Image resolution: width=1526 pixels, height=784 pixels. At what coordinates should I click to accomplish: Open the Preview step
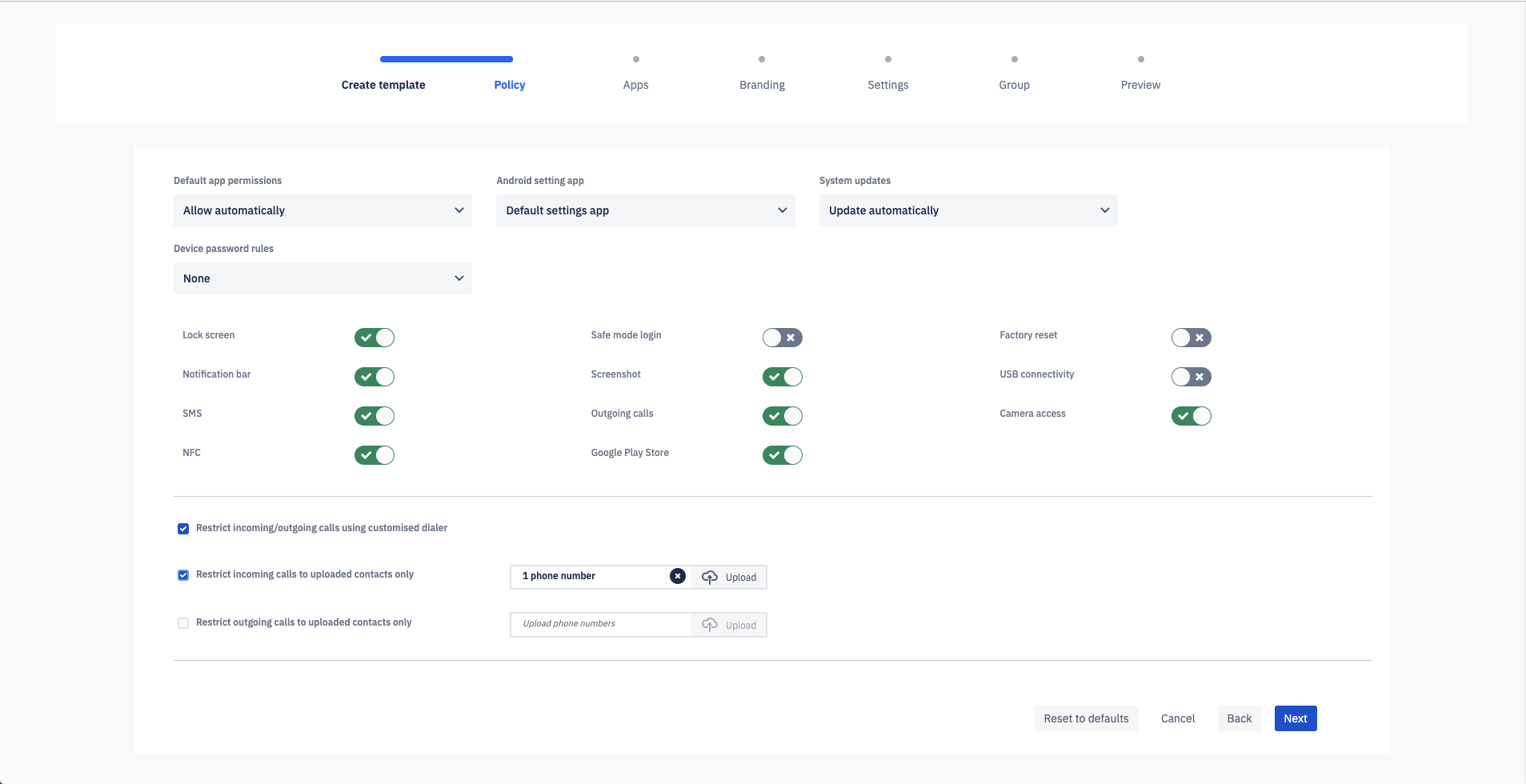[1140, 85]
